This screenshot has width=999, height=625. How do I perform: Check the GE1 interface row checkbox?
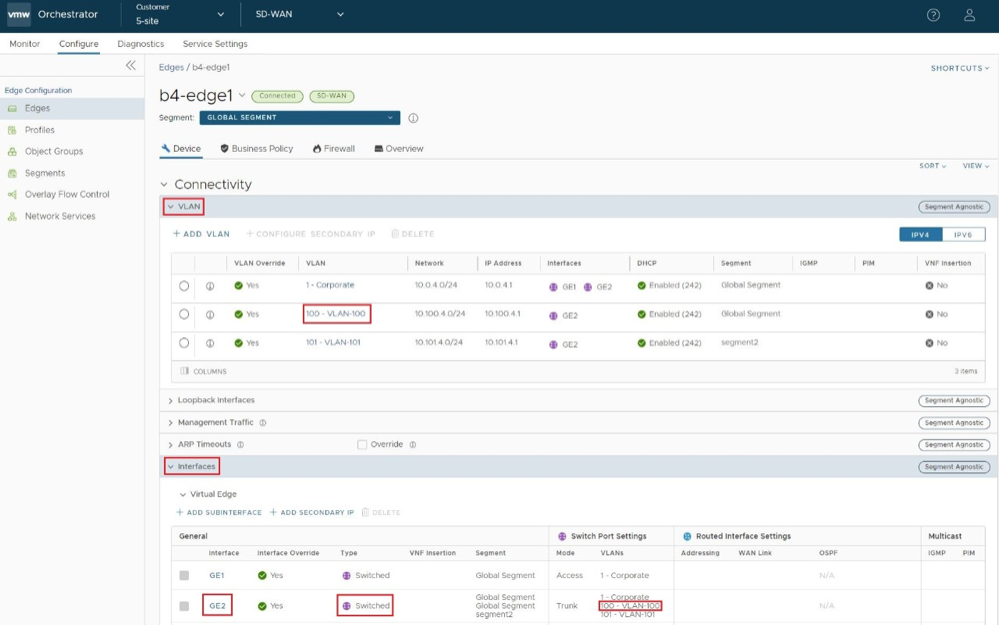pyautogui.click(x=184, y=576)
